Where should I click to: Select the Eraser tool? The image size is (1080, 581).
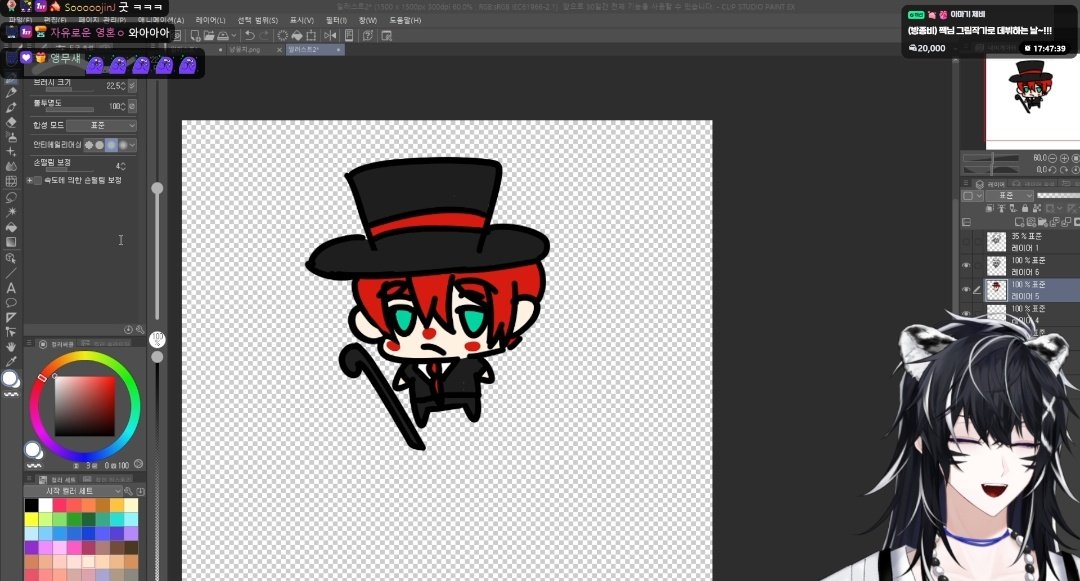tap(11, 123)
